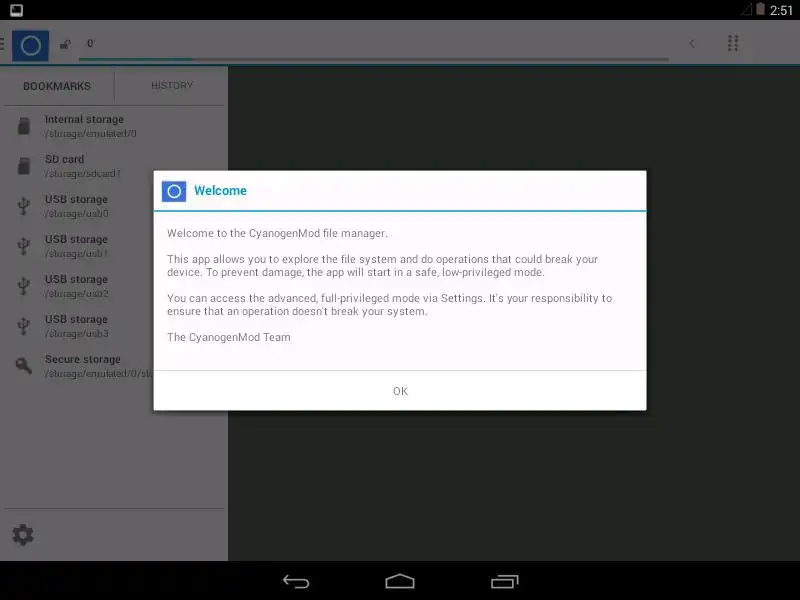Tap the Welcome dialog app icon
The height and width of the screenshot is (600, 800).
point(174,191)
